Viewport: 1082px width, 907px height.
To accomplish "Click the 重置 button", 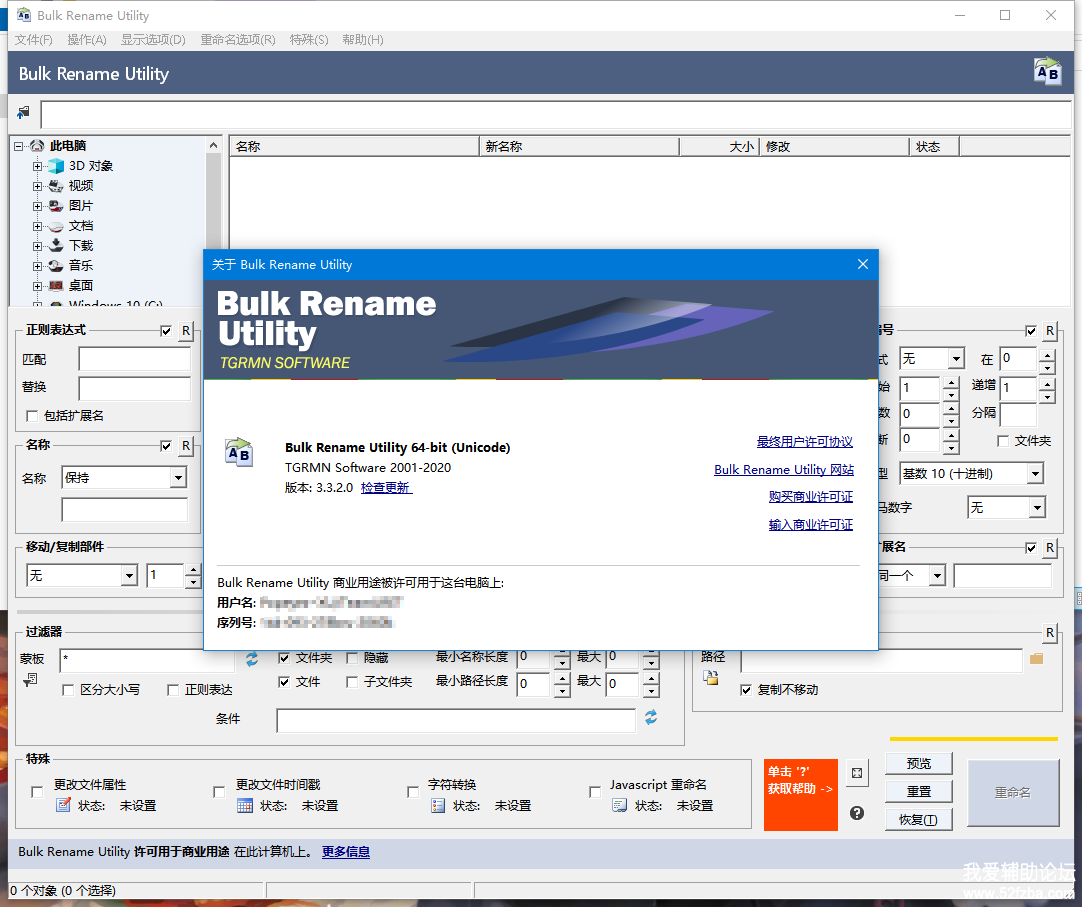I will [918, 792].
